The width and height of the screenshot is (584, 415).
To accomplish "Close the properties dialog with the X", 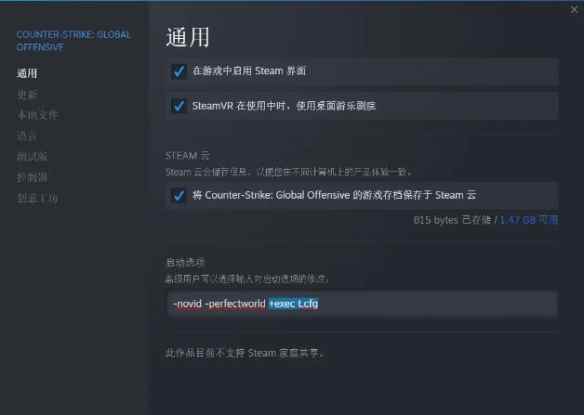I will pos(574,10).
